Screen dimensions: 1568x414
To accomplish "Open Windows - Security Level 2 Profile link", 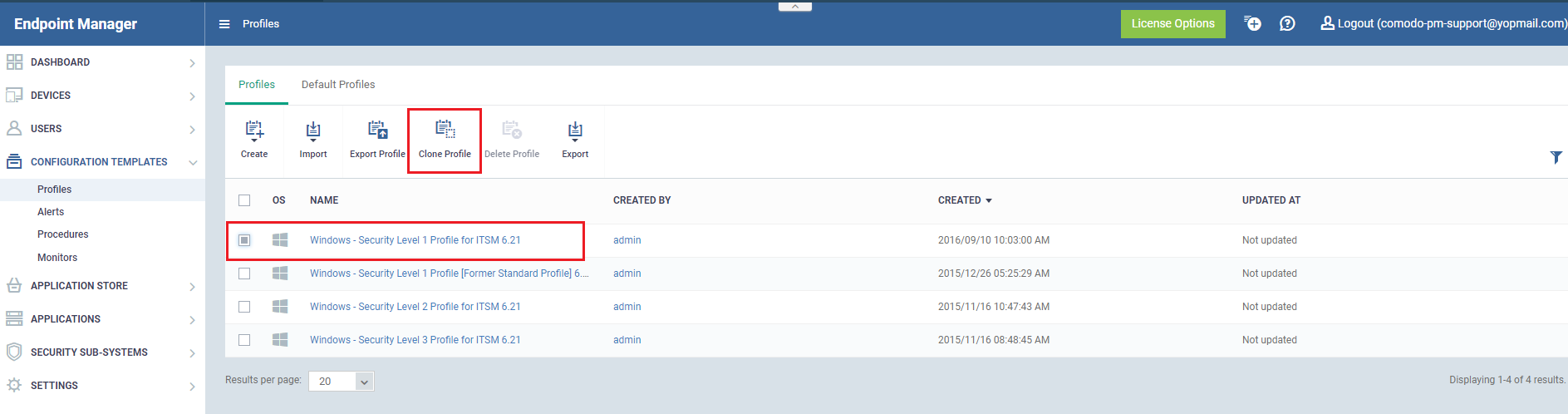I will coord(415,307).
